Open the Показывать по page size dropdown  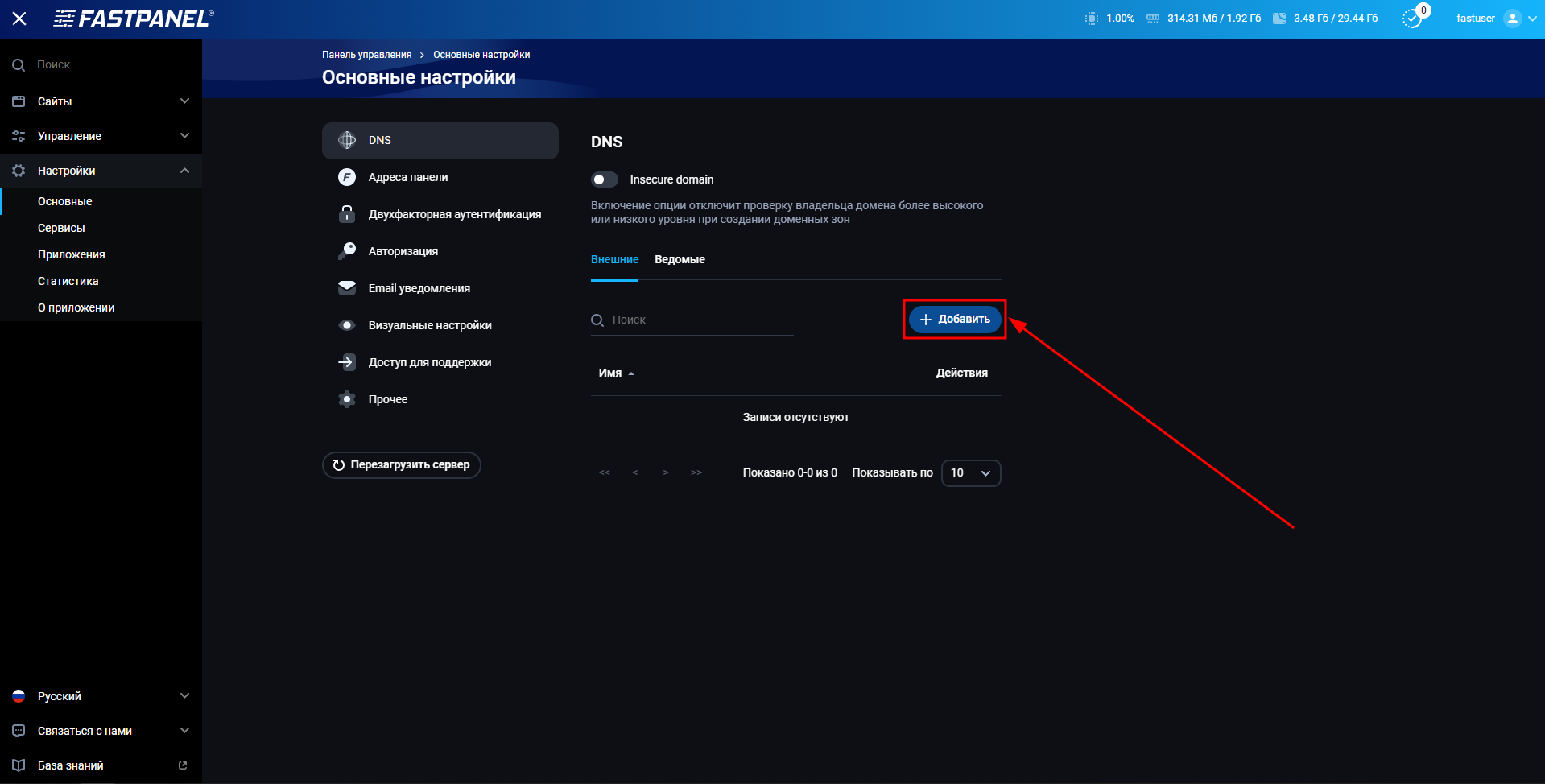click(x=970, y=472)
